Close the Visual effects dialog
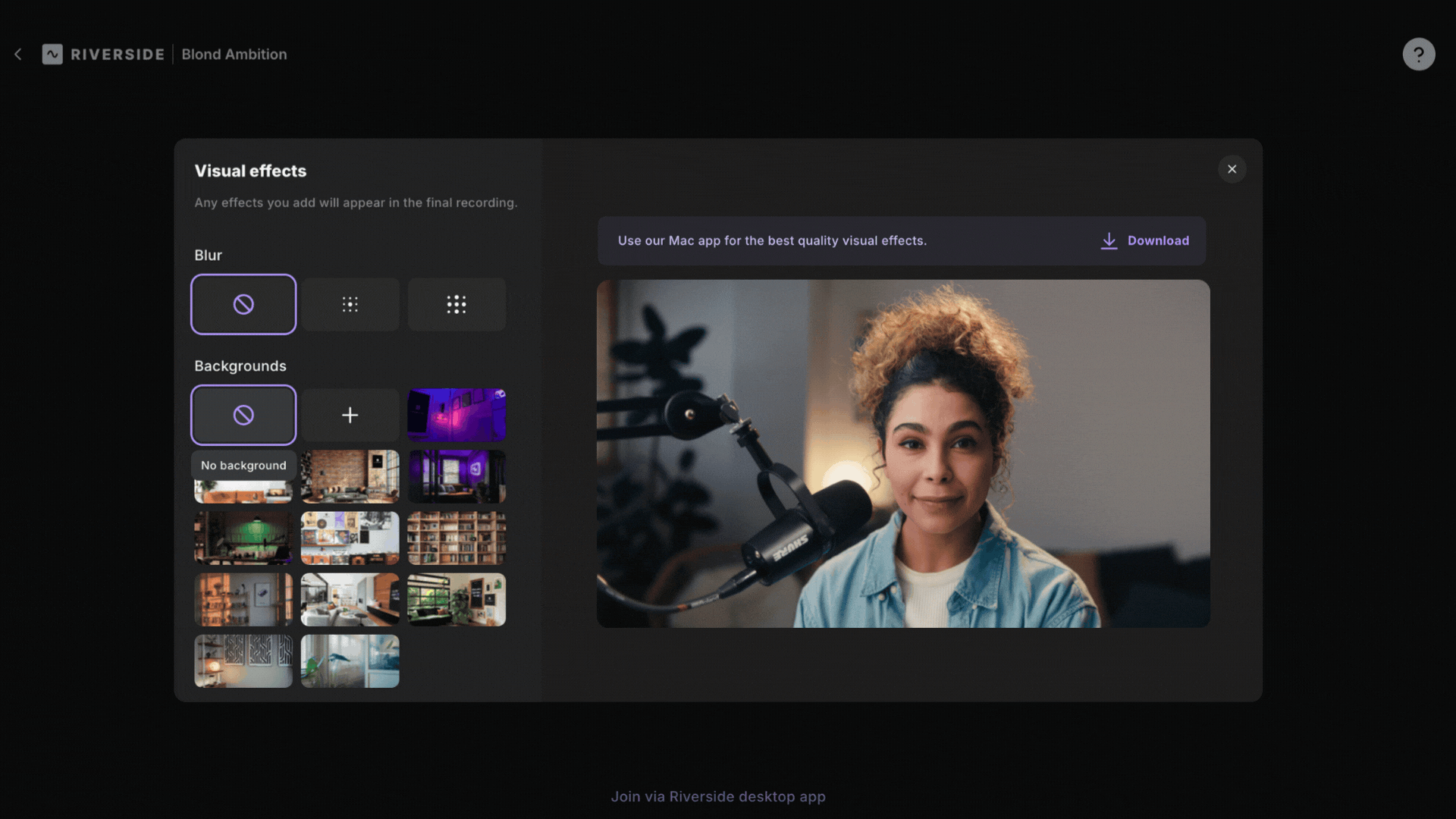 (x=1232, y=169)
